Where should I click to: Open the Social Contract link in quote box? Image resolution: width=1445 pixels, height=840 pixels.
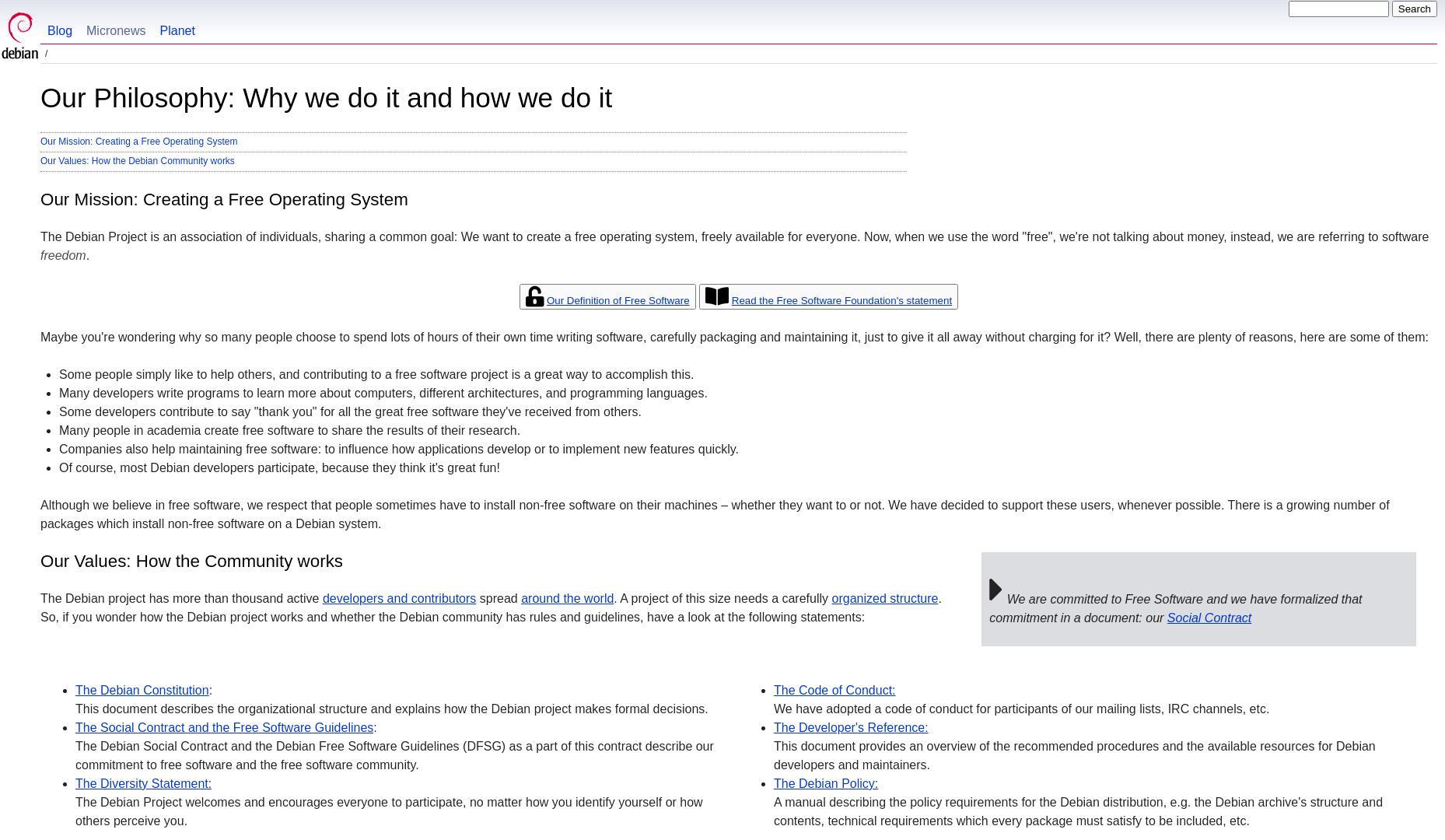(x=1209, y=618)
